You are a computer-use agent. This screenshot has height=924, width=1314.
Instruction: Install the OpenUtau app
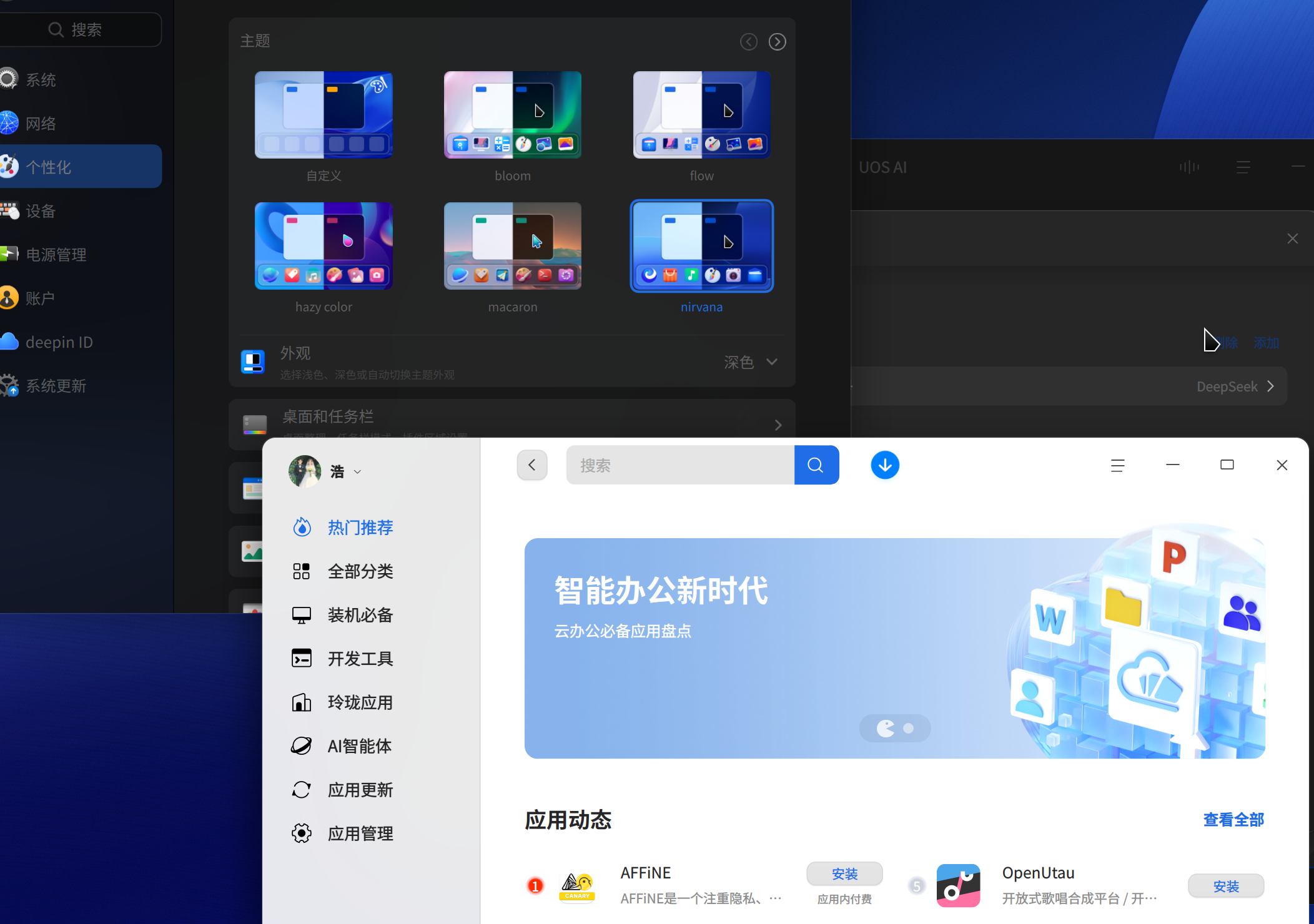[1226, 886]
